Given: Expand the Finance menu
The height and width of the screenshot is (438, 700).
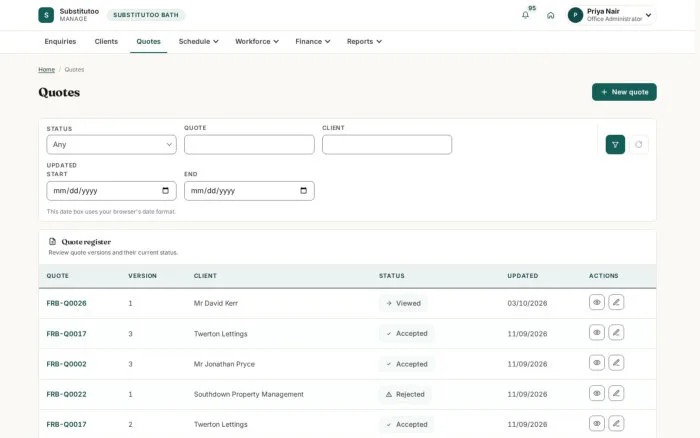Looking at the screenshot, I should (312, 42).
